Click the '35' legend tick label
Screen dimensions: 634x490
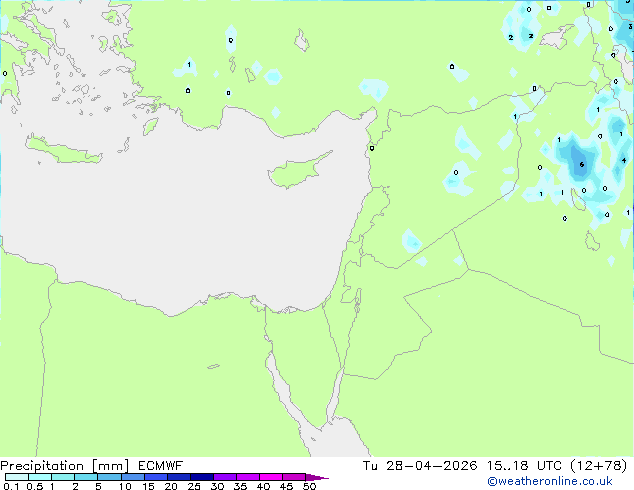240,486
